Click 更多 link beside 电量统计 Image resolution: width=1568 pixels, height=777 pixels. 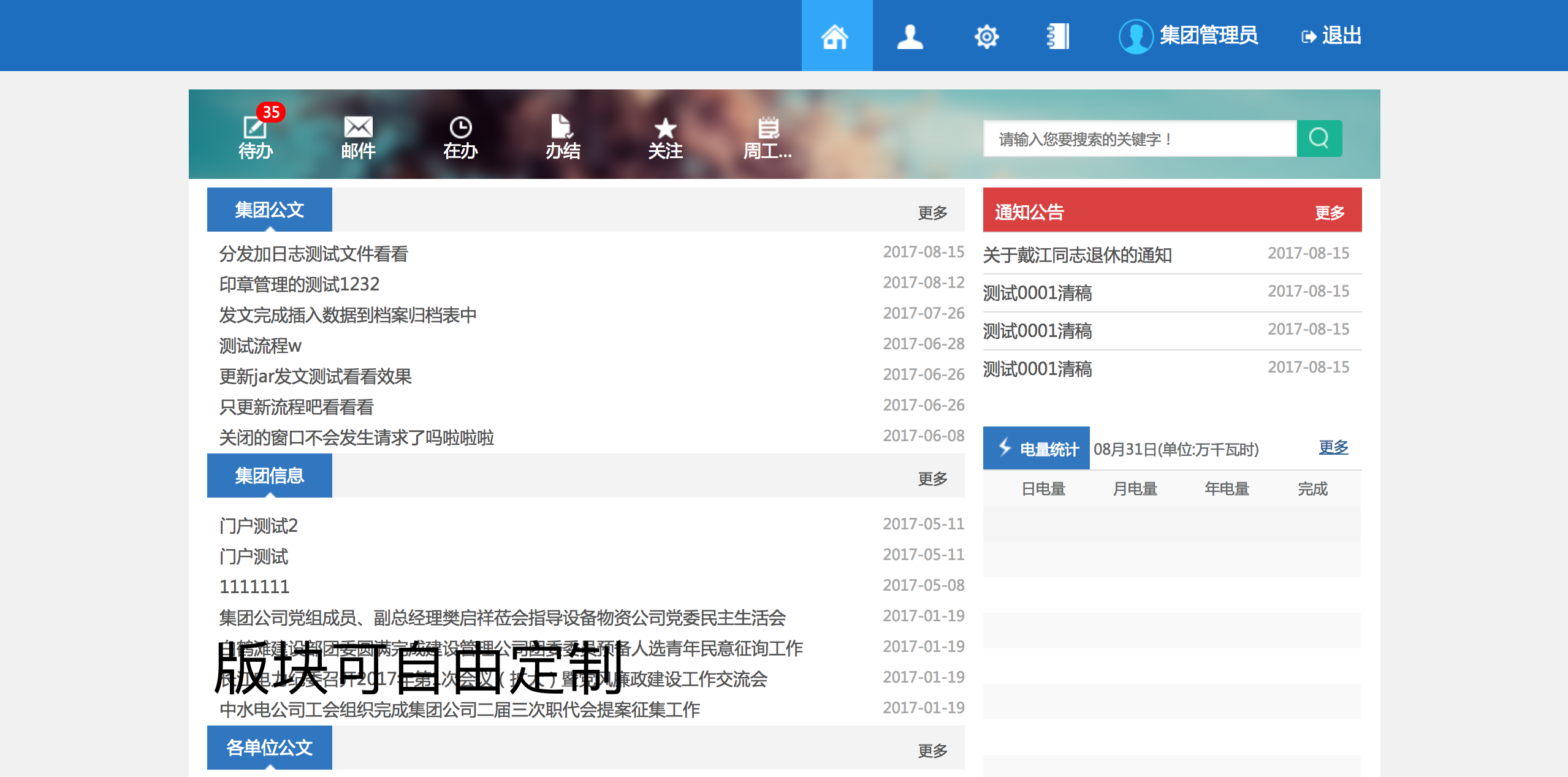[x=1333, y=447]
